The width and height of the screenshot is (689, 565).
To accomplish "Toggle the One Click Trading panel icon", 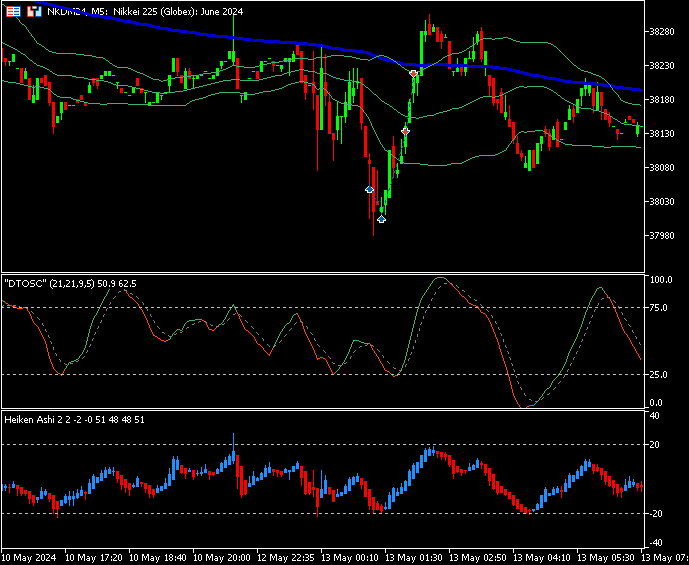I will tap(34, 12).
